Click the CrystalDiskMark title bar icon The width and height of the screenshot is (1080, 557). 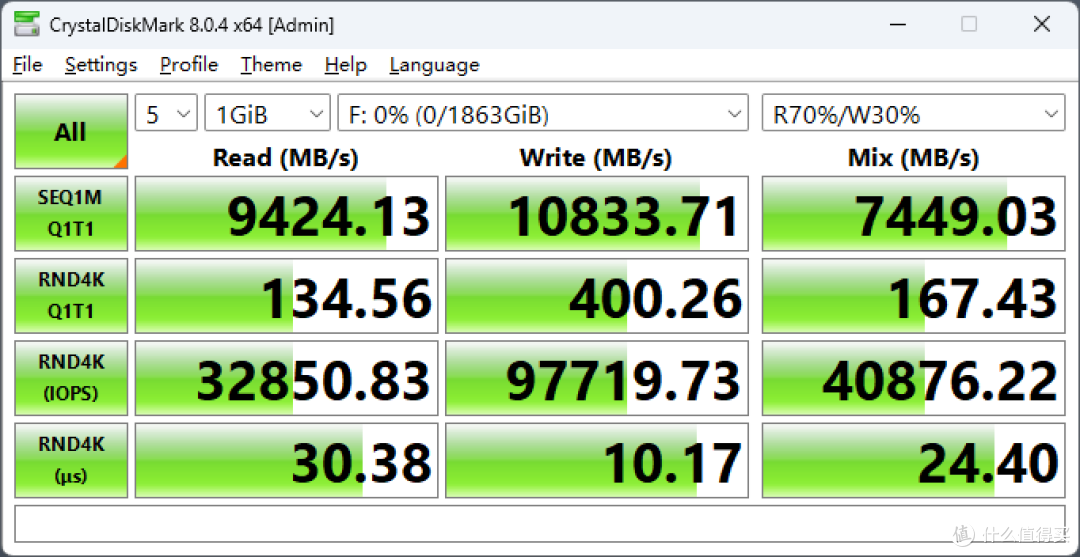pos(26,25)
